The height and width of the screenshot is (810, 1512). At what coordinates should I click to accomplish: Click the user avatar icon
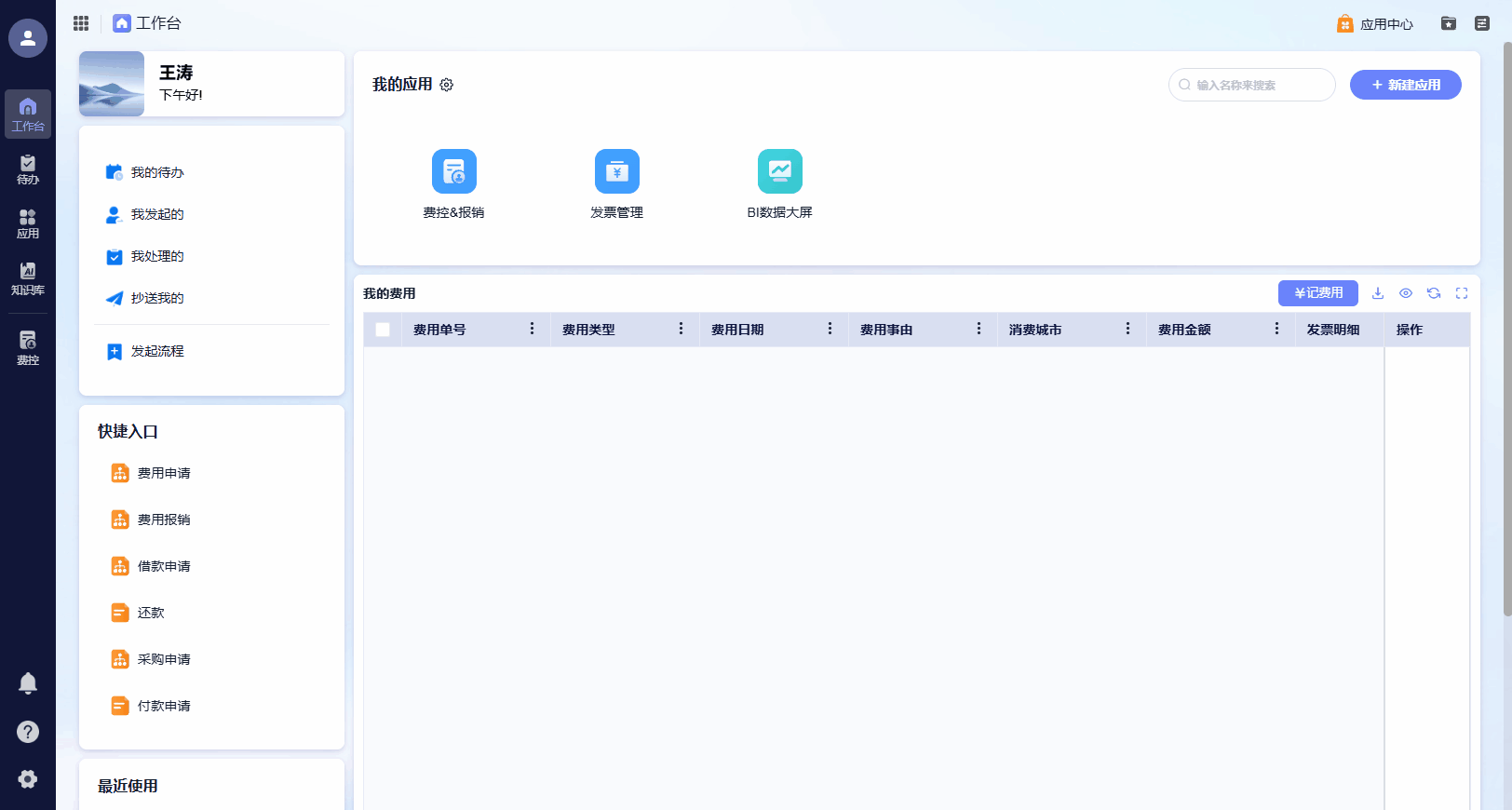coord(28,38)
